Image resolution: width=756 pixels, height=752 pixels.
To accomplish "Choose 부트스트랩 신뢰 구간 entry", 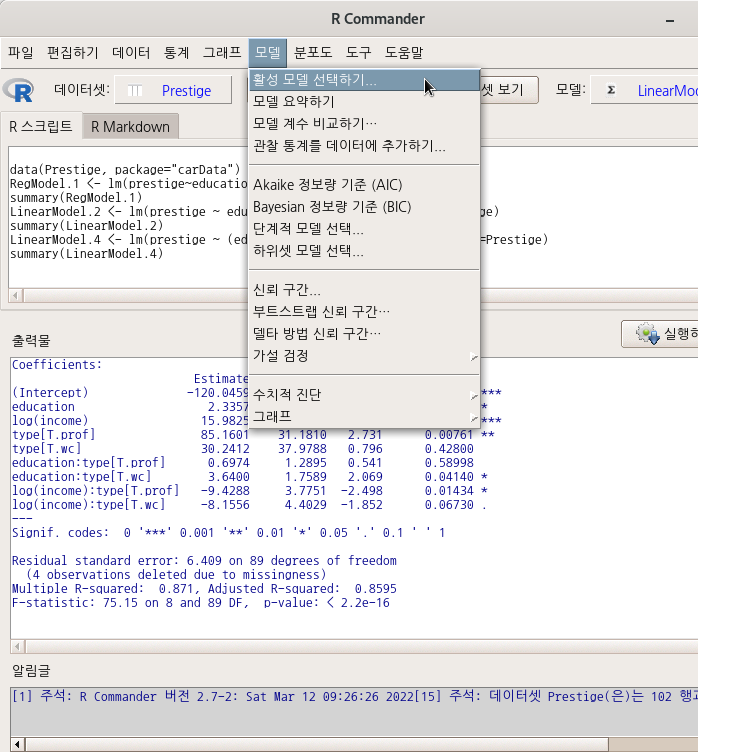I will click(364, 312).
